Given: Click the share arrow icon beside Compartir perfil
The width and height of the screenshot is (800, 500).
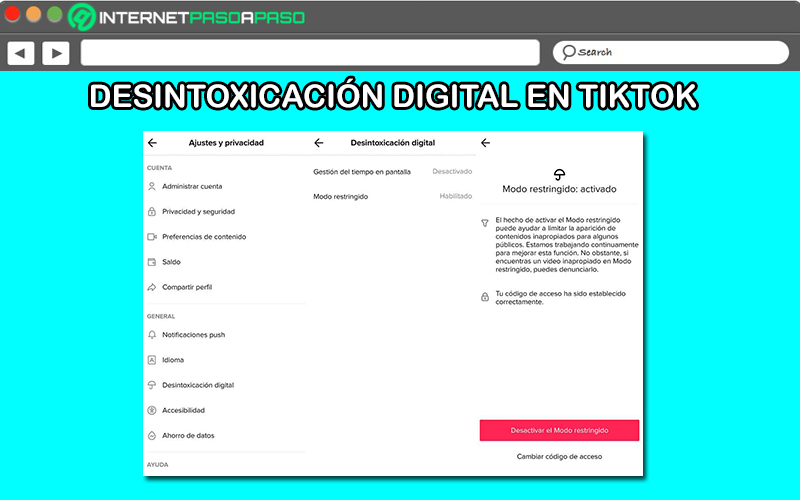Looking at the screenshot, I should point(152,287).
